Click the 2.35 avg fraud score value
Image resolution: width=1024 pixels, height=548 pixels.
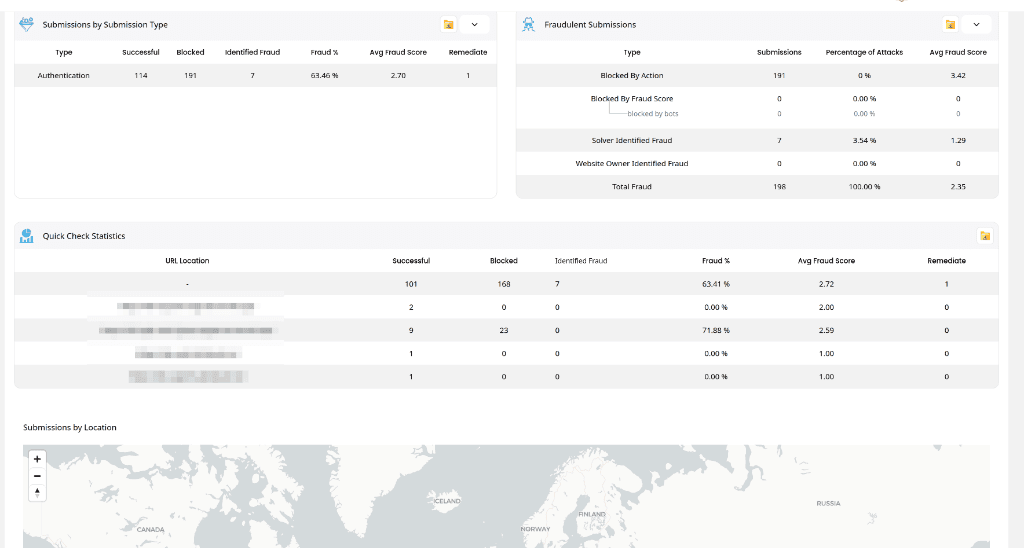pyautogui.click(x=958, y=187)
